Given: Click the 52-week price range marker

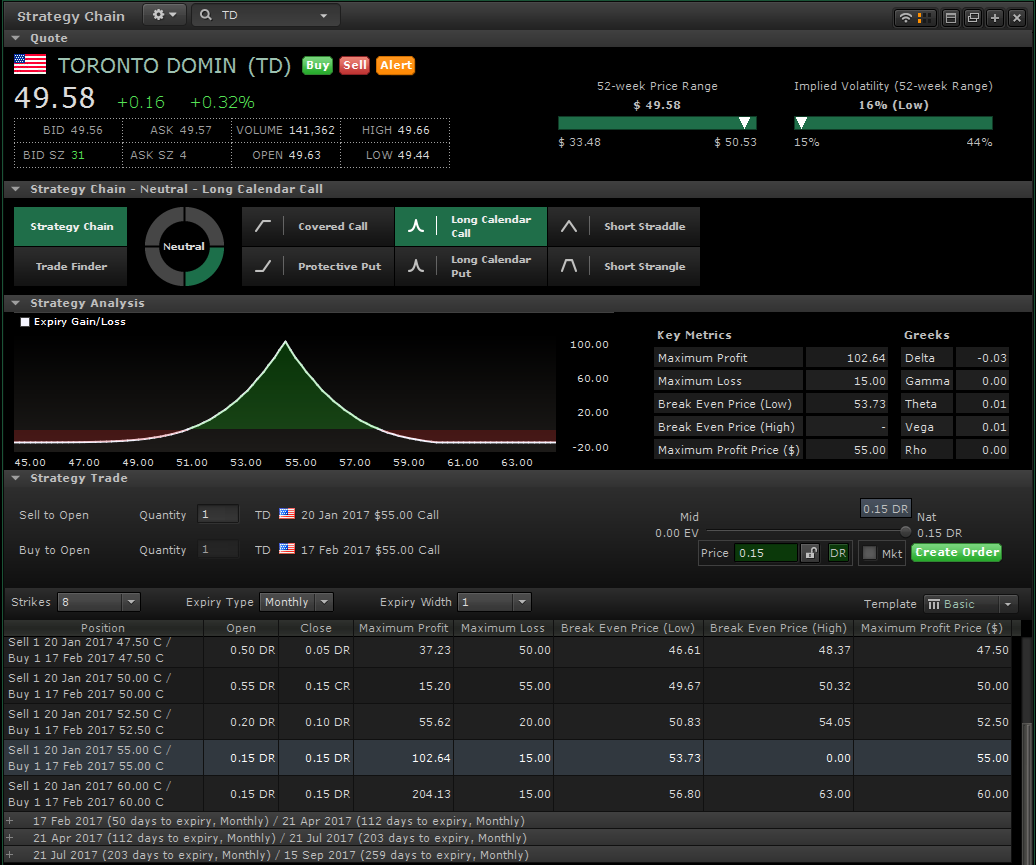Looking at the screenshot, I should [x=745, y=122].
